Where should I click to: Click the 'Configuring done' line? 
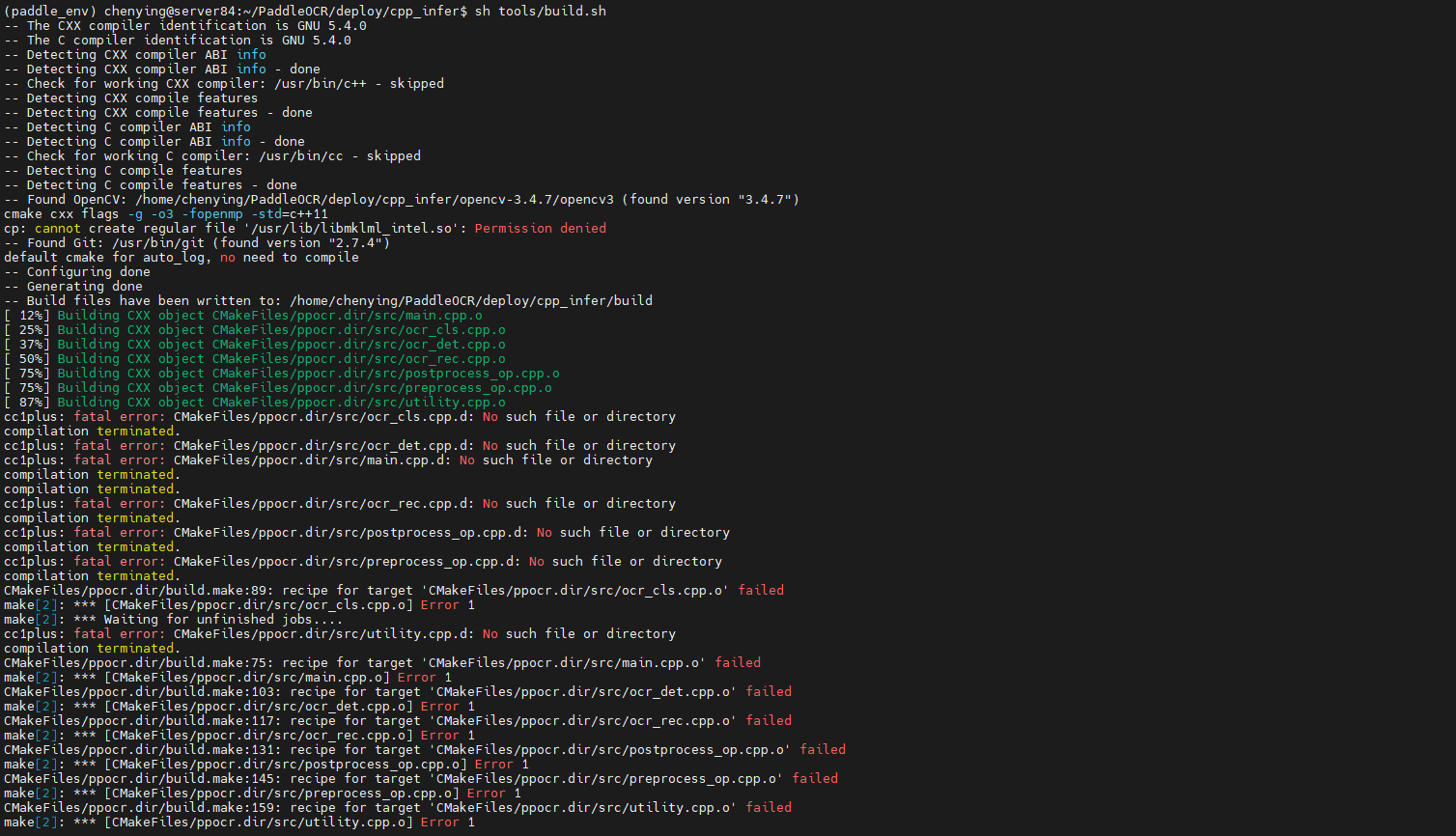pyautogui.click(x=77, y=271)
